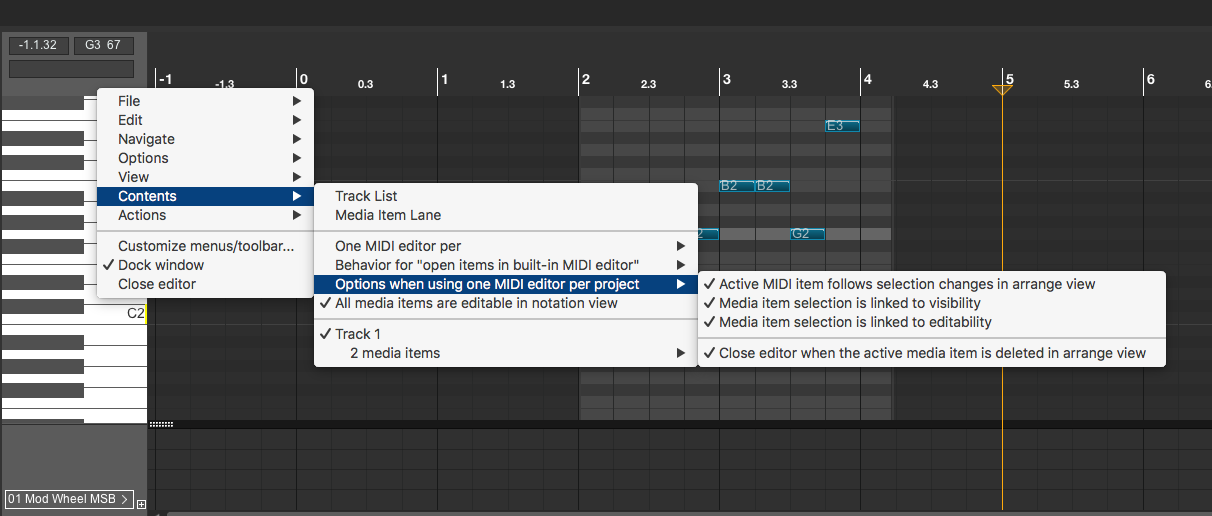Screen dimensions: 1212x516
Task: Select the E3 MIDI note
Action: point(842,126)
